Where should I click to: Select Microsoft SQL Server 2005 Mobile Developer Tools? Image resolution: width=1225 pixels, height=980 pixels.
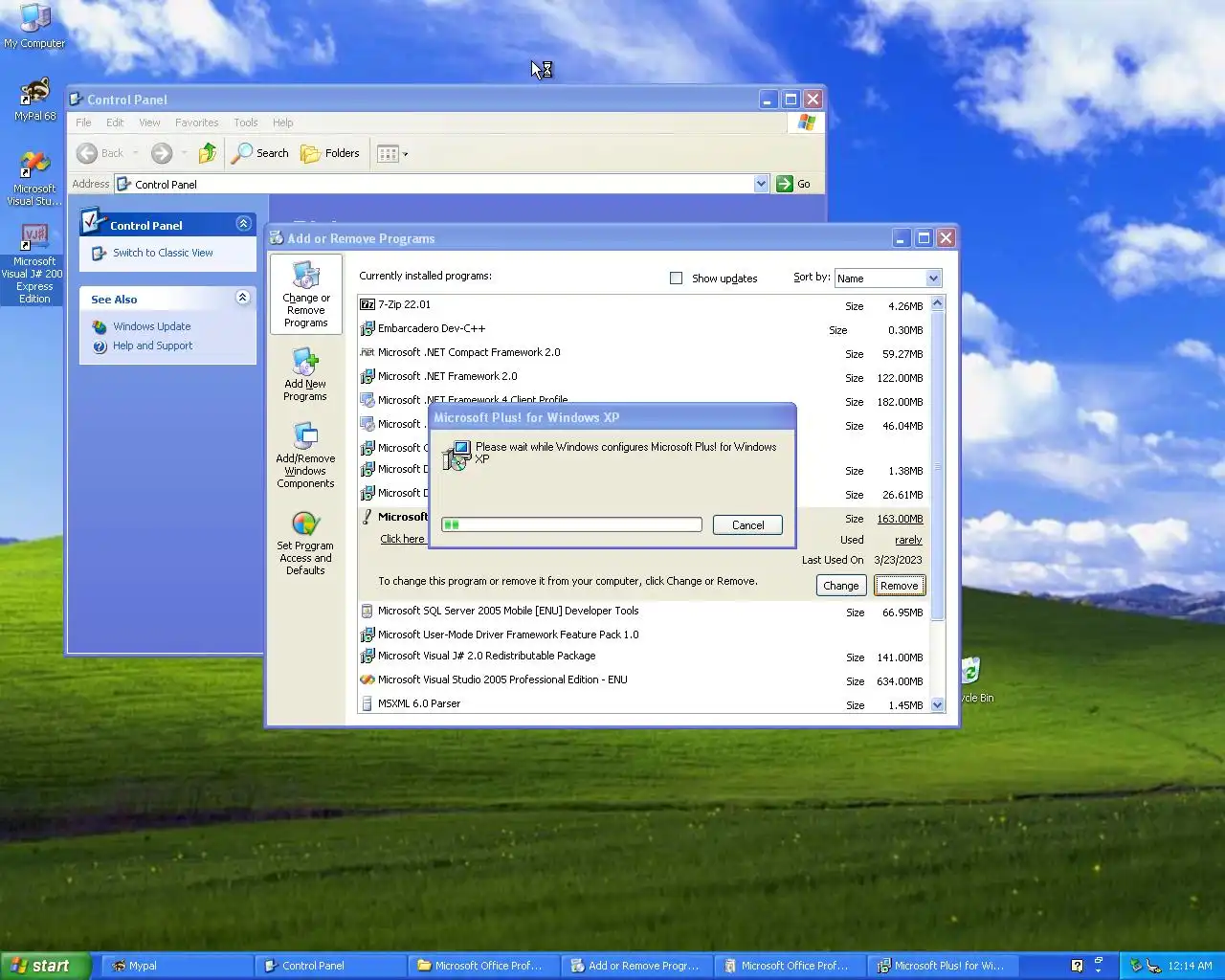(642, 612)
